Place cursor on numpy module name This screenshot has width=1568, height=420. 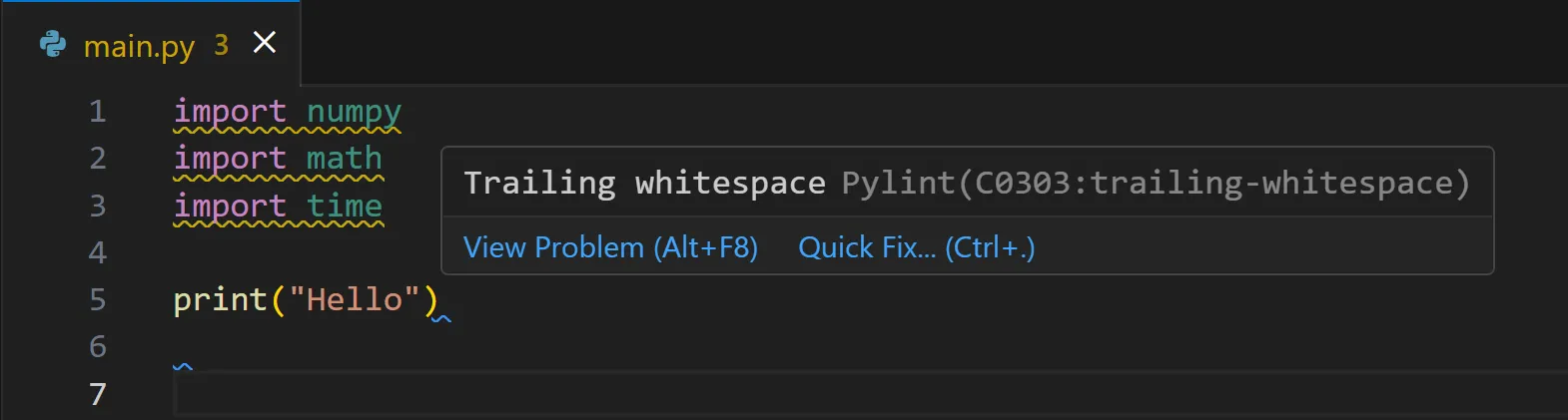coord(354,112)
